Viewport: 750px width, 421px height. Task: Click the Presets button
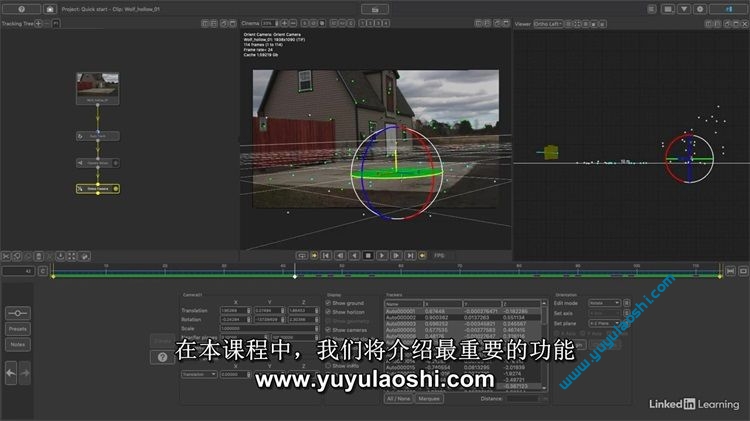pyautogui.click(x=18, y=329)
